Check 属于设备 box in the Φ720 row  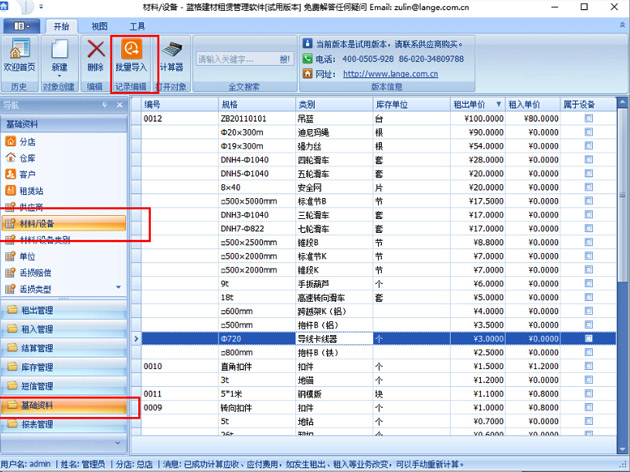tap(589, 339)
